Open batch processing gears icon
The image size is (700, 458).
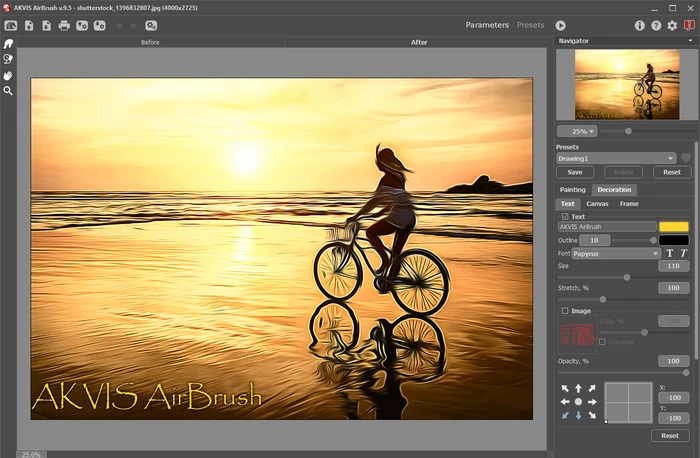[151, 25]
